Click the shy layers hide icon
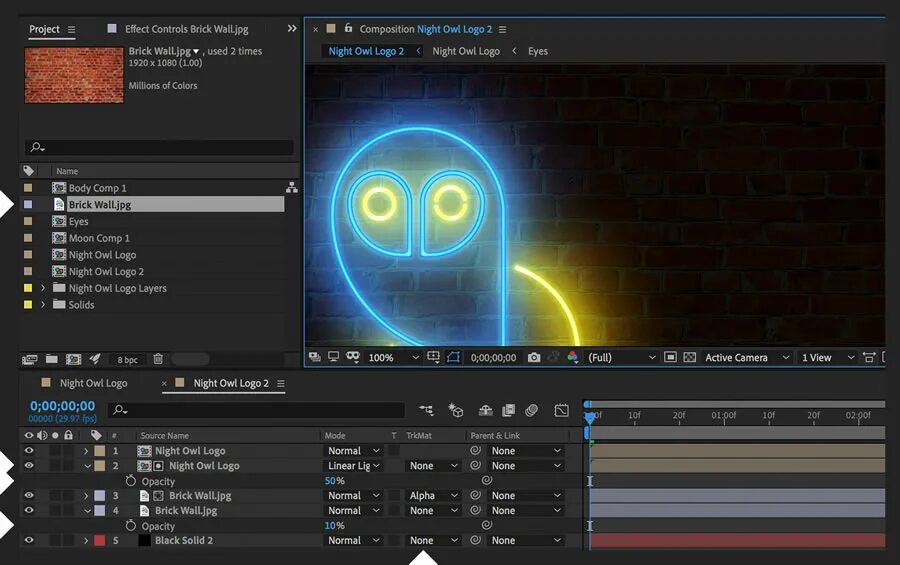The width and height of the screenshot is (900, 565). tap(486, 410)
